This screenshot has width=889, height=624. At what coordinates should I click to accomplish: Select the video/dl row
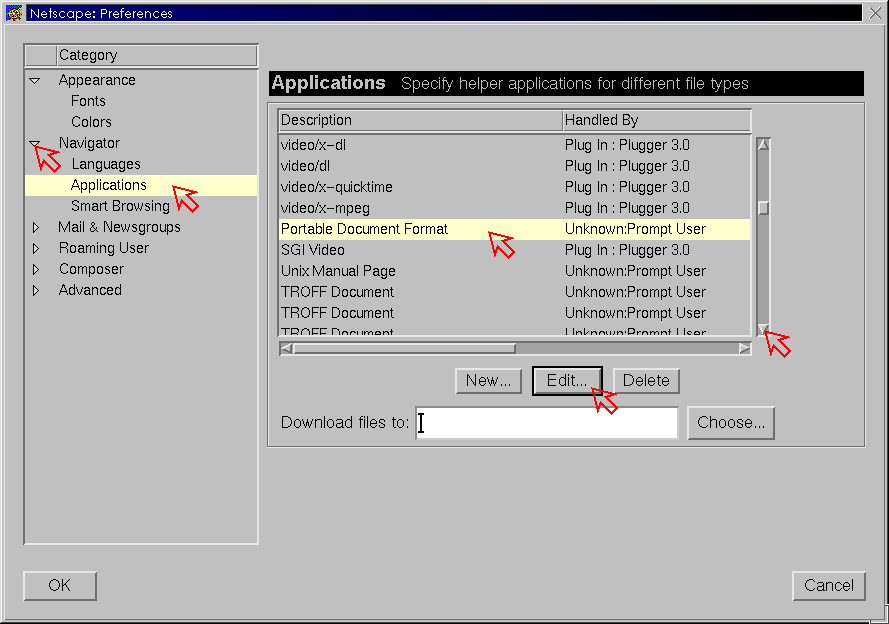point(514,166)
